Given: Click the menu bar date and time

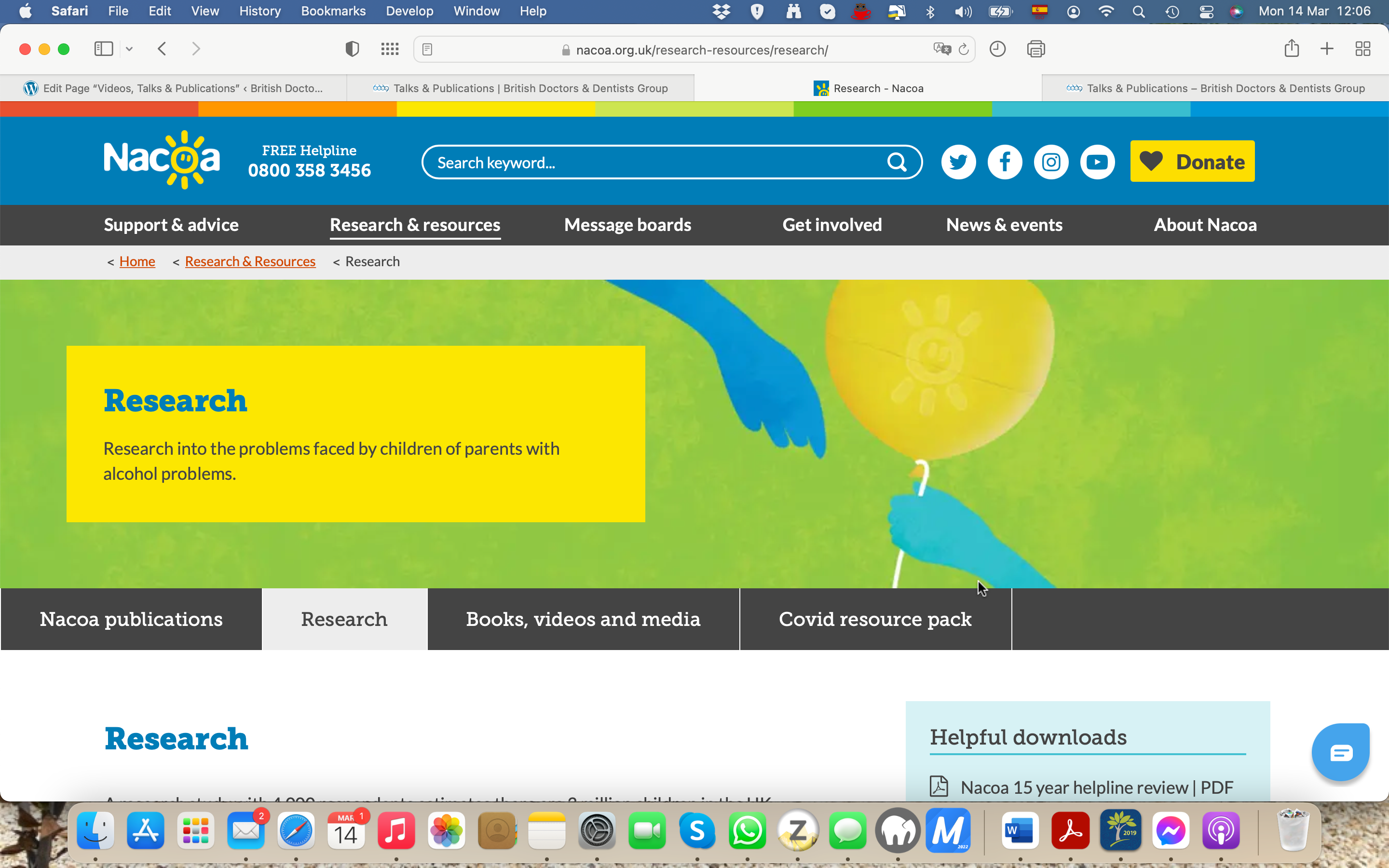Looking at the screenshot, I should point(1314,12).
